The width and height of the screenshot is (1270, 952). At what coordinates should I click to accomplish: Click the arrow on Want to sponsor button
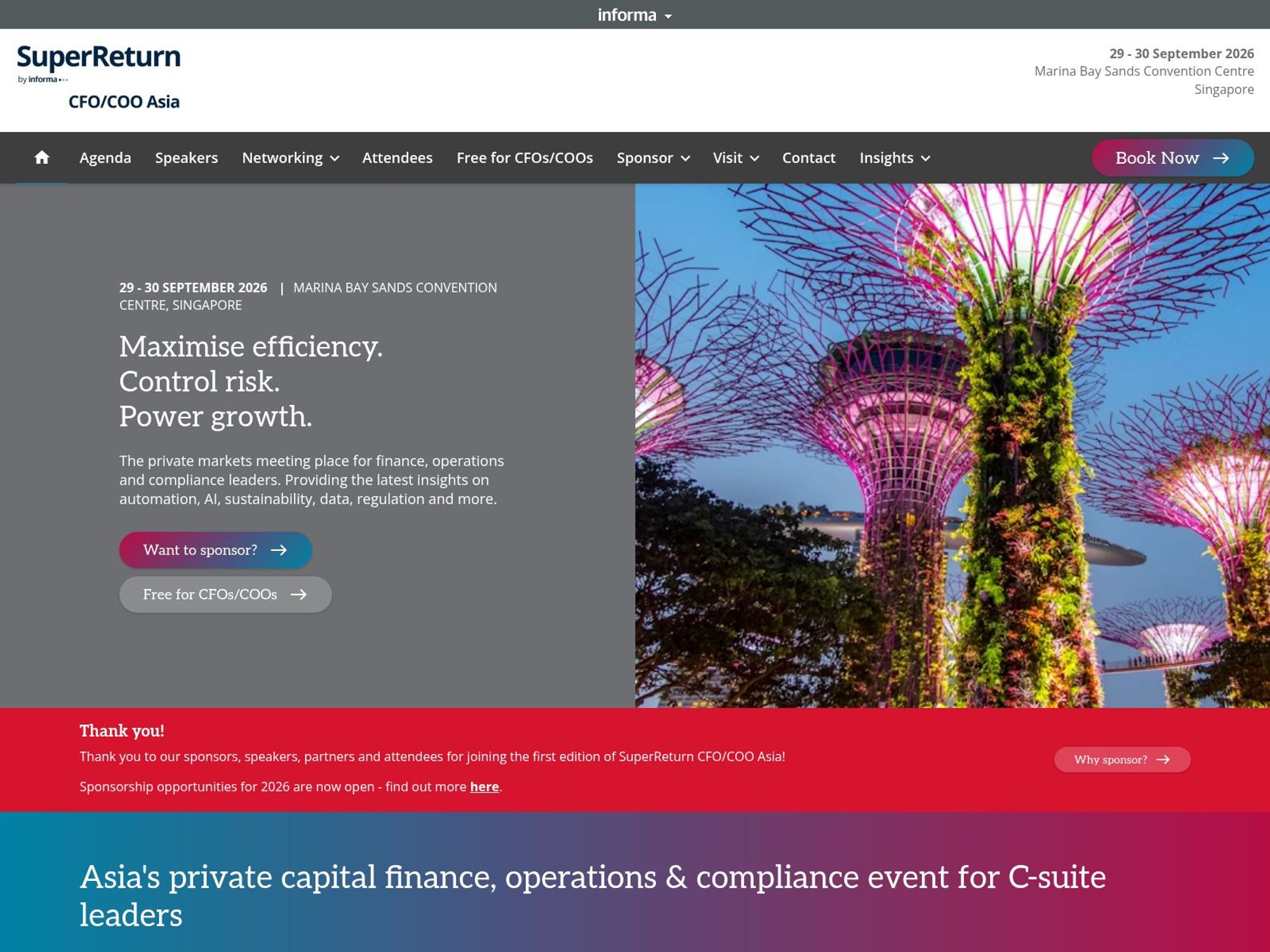click(x=281, y=550)
